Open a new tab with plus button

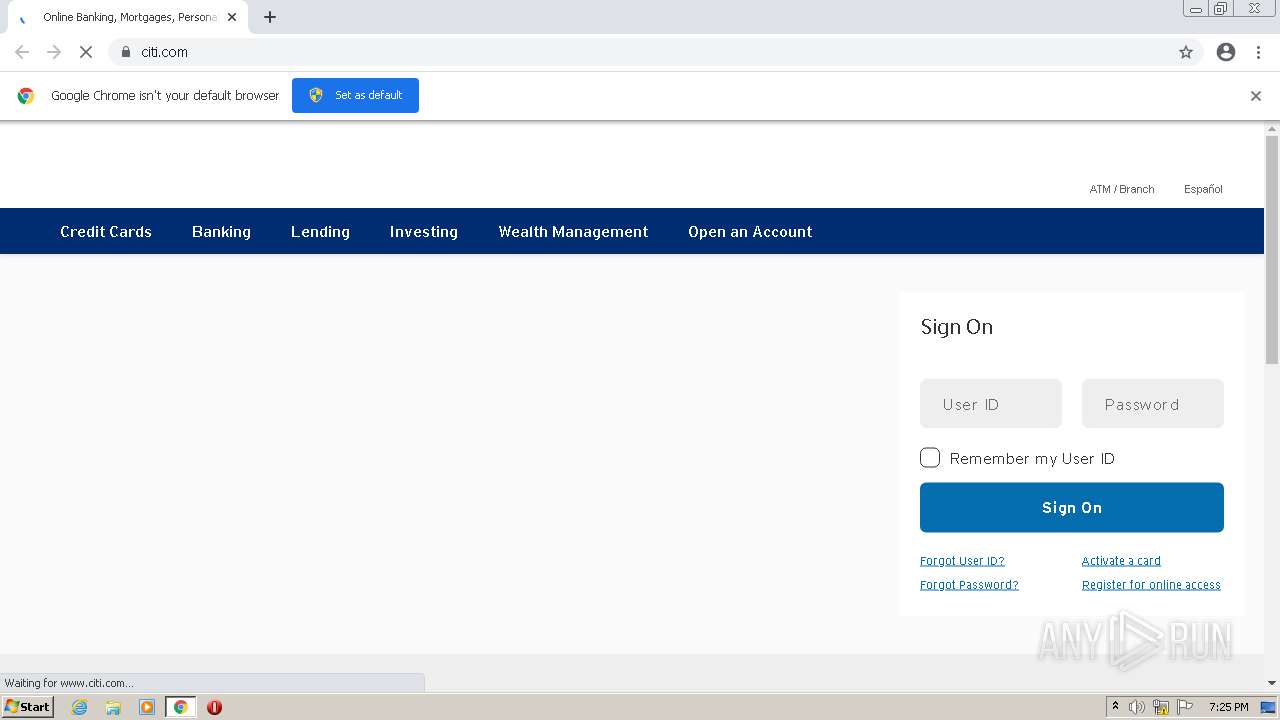click(x=270, y=17)
